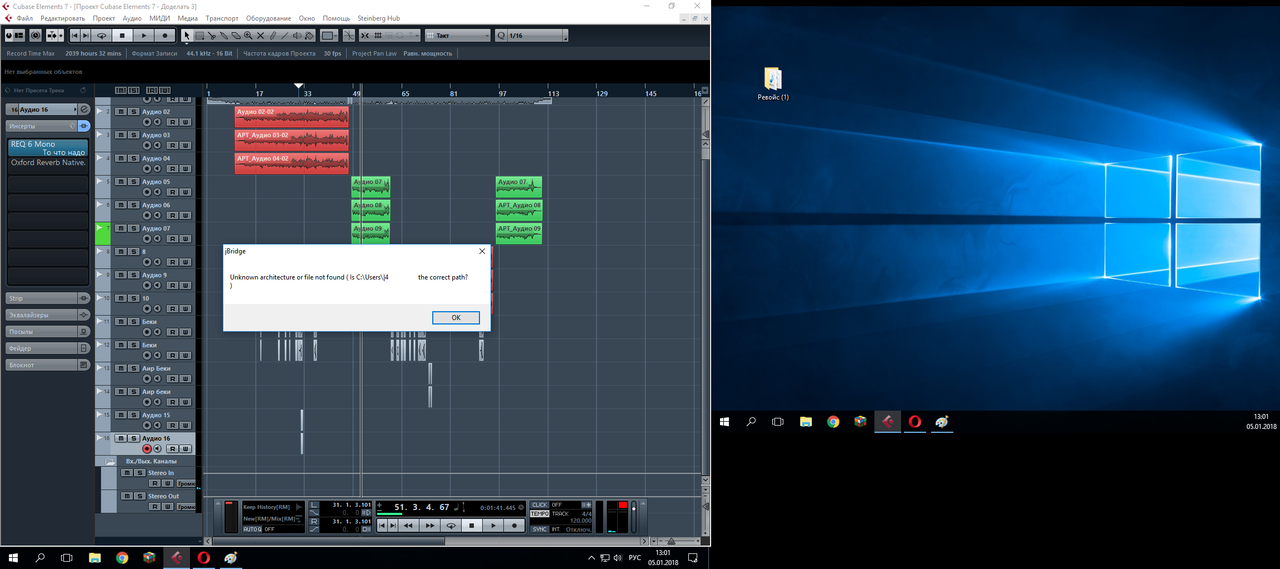Open the Color tool rectangle dropdown
Screen dimensions: 1280x569
click(x=328, y=35)
